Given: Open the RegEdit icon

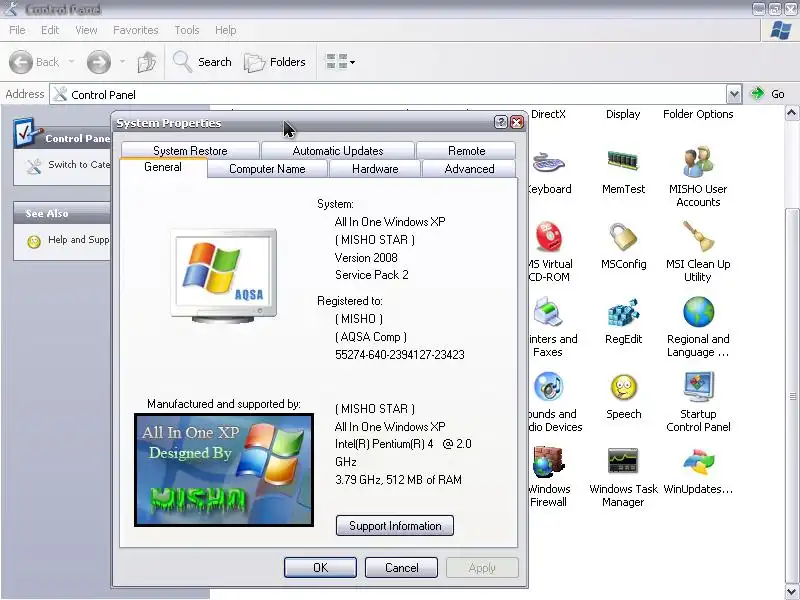Looking at the screenshot, I should tap(623, 312).
